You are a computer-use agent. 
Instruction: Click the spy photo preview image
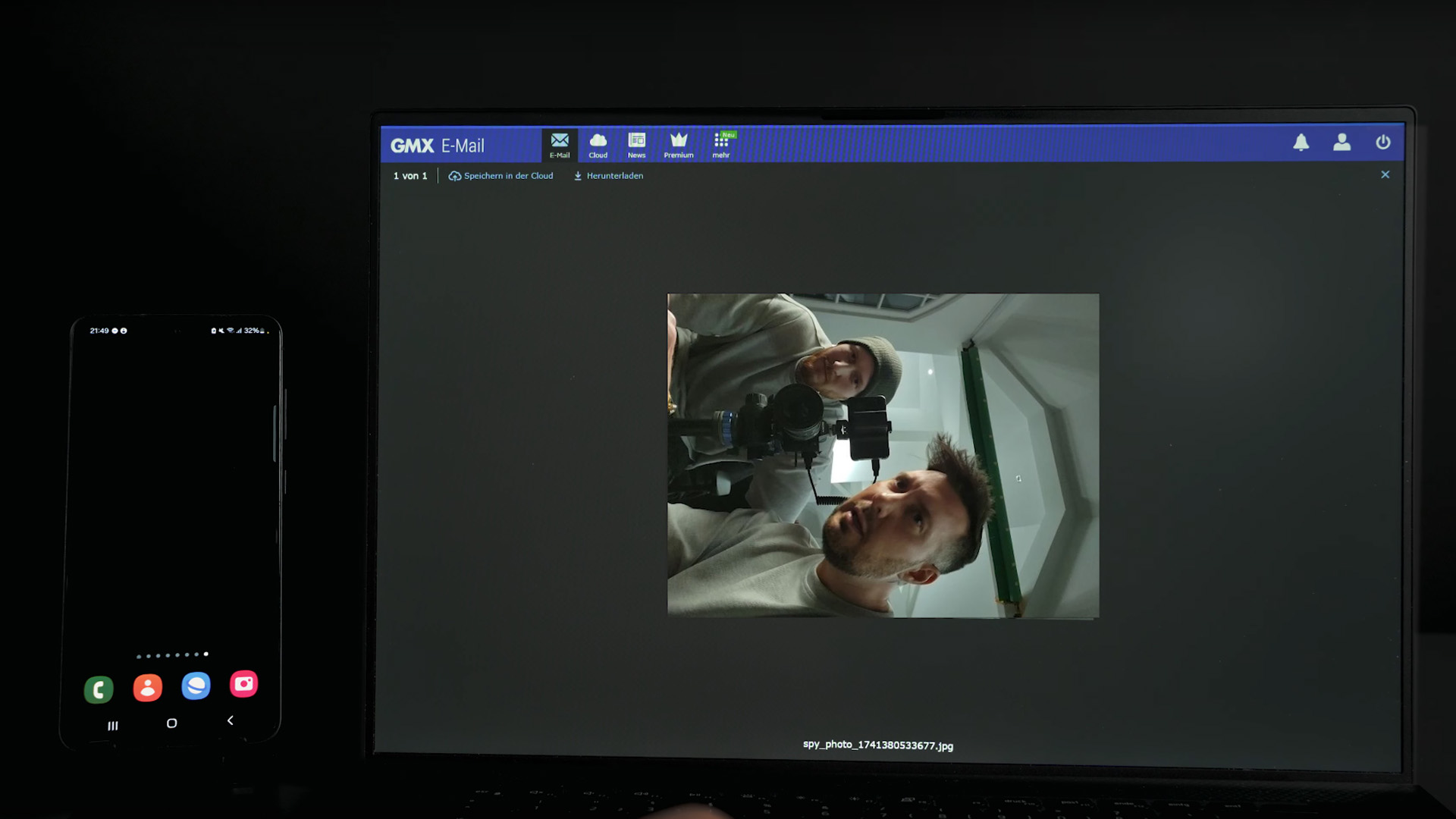pos(883,455)
